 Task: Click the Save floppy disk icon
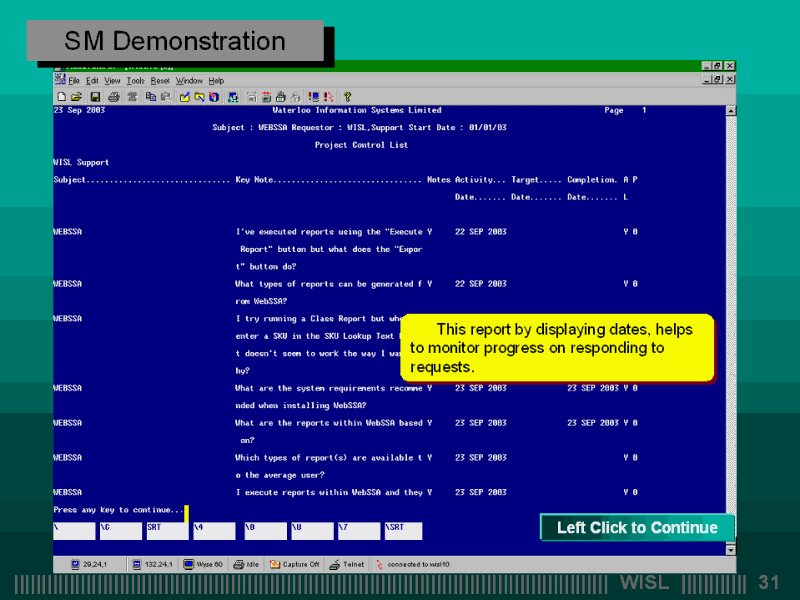[x=95, y=97]
